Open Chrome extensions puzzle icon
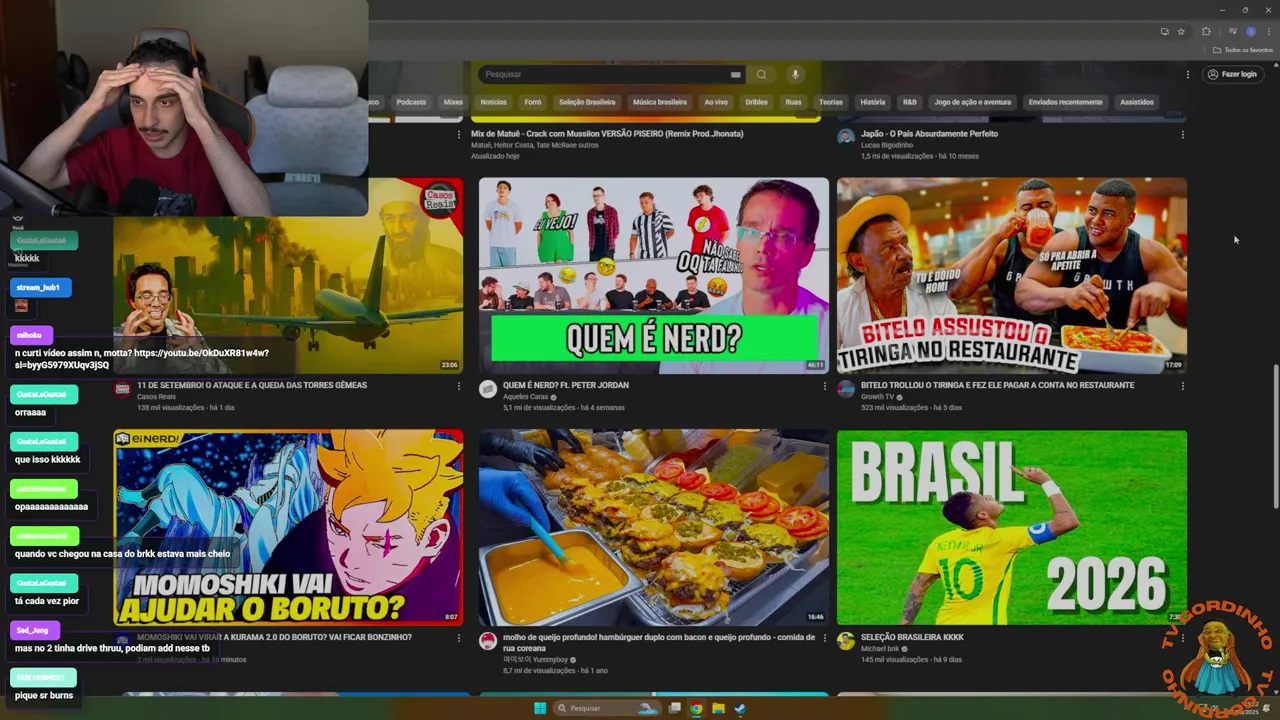 pyautogui.click(x=1206, y=31)
